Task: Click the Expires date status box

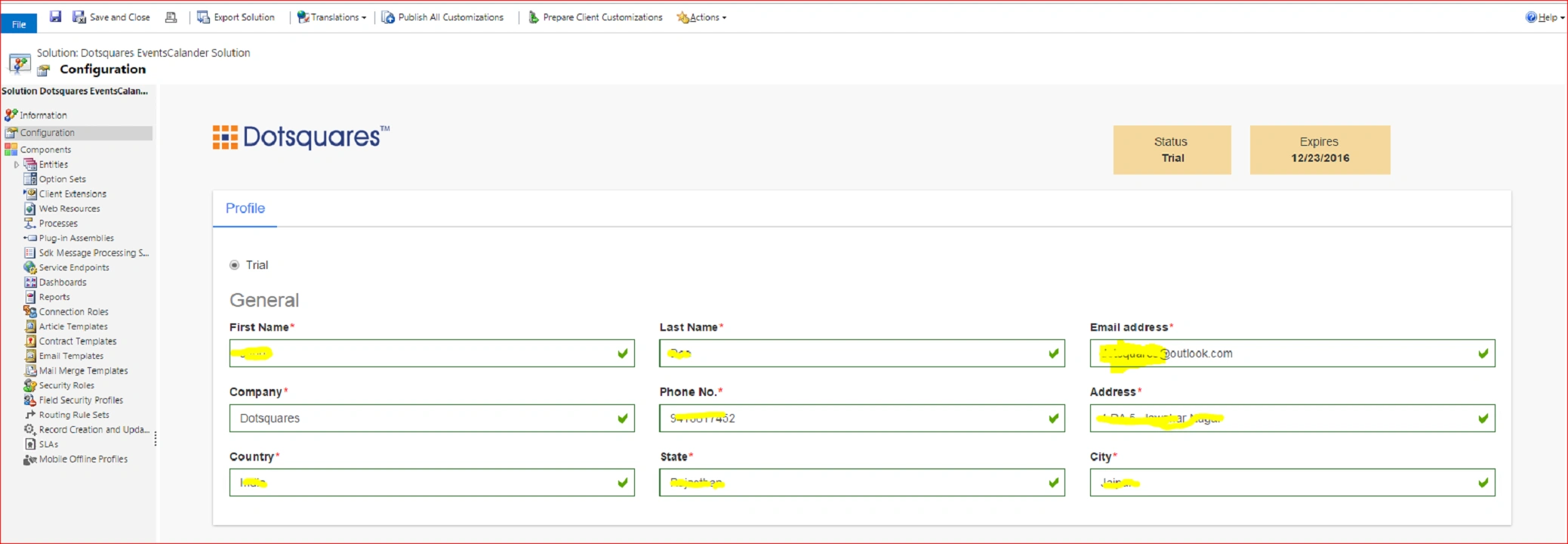Action: click(1320, 150)
